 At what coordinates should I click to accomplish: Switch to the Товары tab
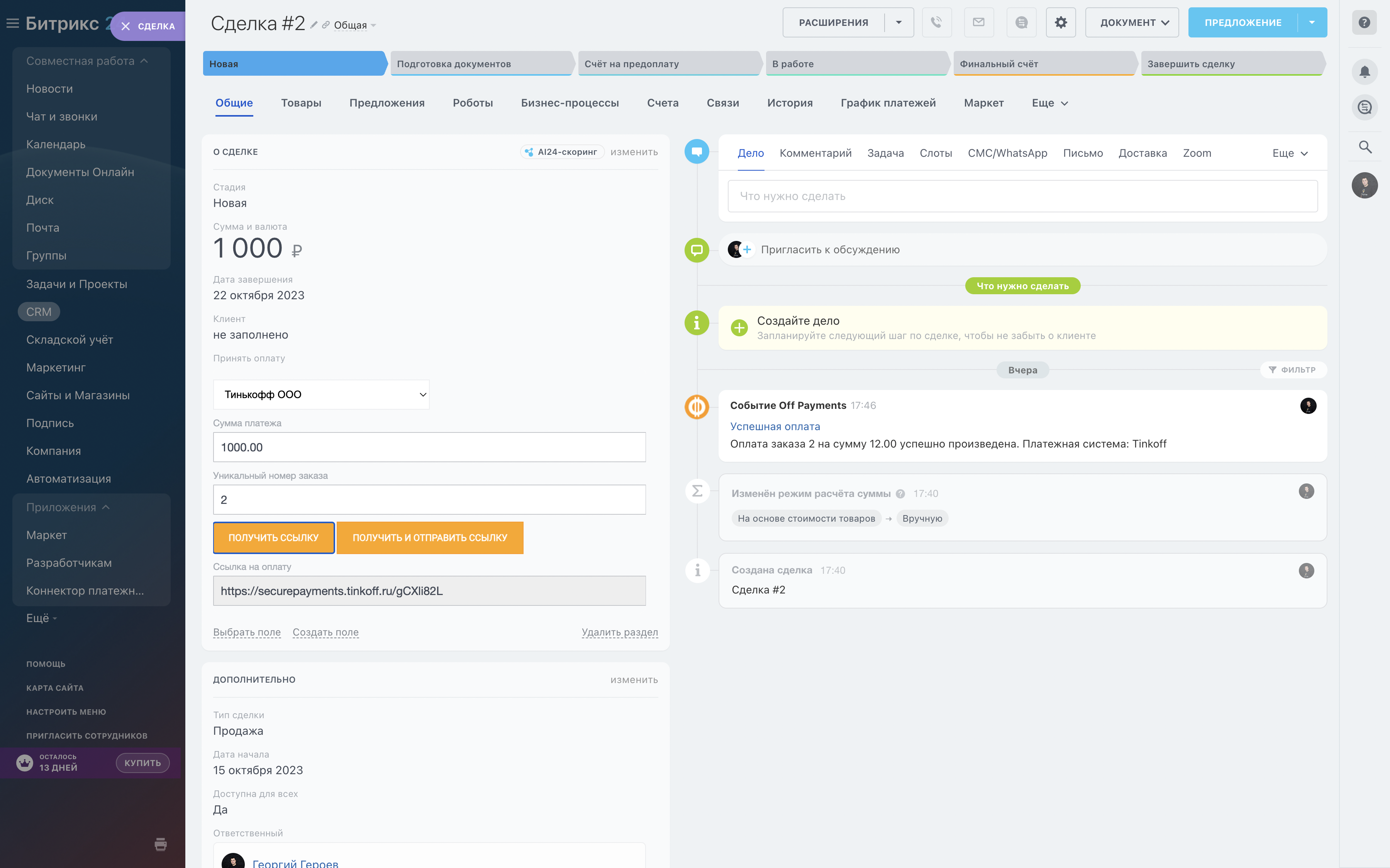coord(301,103)
